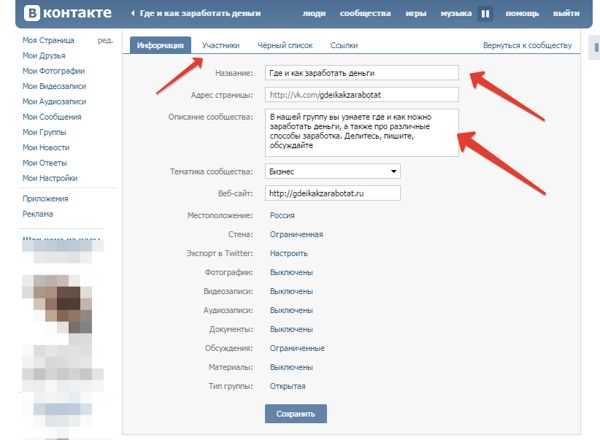Viewport: 600px width, 440px height.
Task: Open the Участники tab
Action: tap(221, 46)
